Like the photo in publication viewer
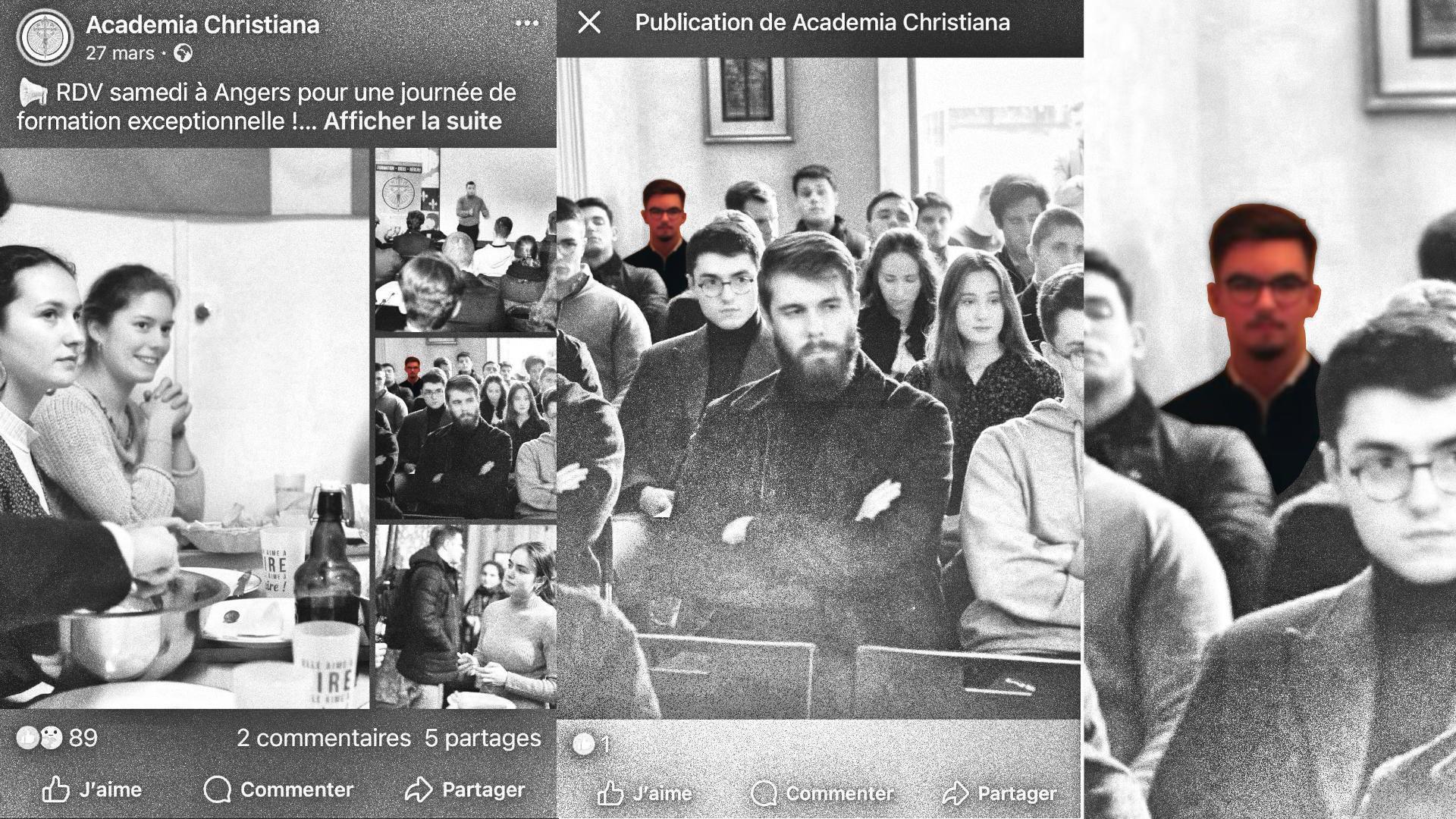The image size is (1456, 819). (645, 793)
